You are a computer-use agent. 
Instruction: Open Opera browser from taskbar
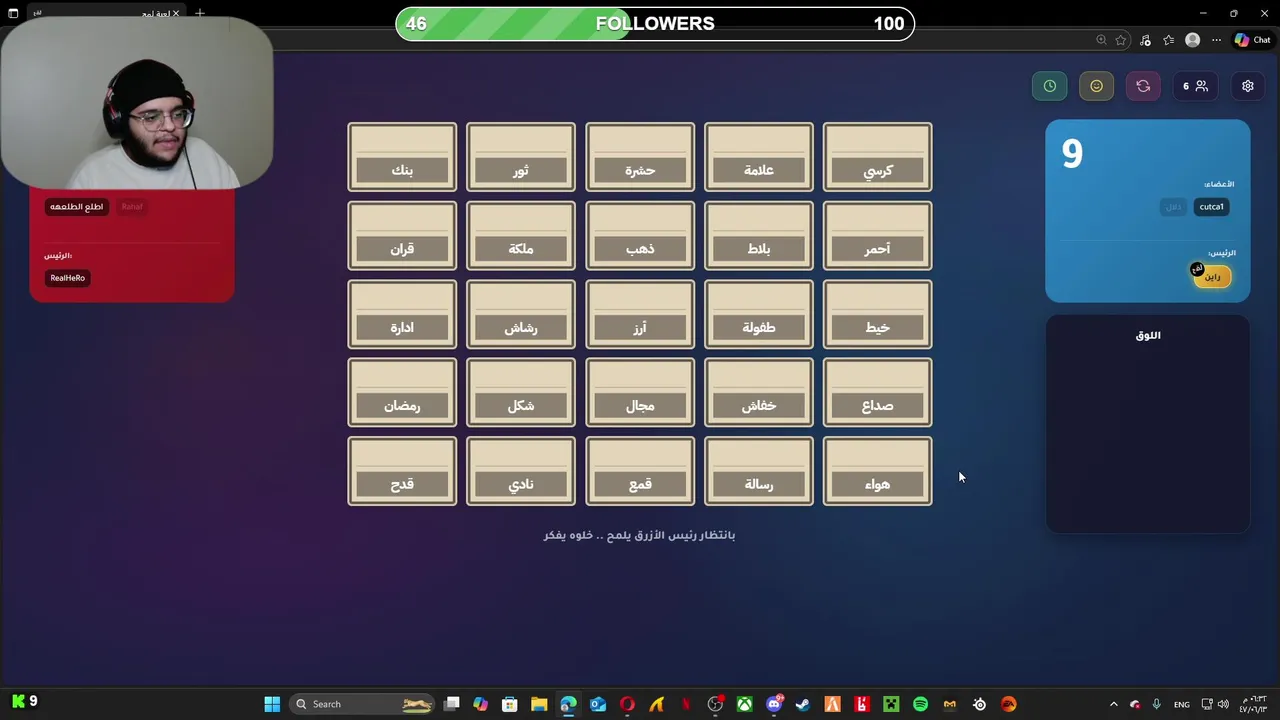tap(627, 704)
